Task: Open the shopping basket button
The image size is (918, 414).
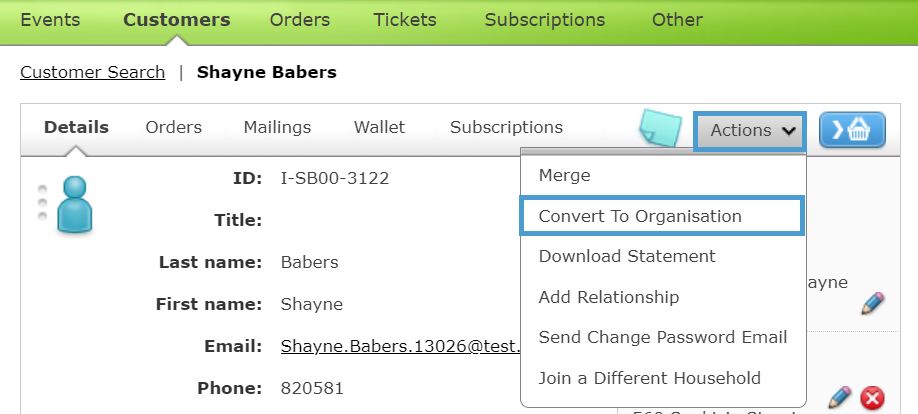Action: point(852,129)
